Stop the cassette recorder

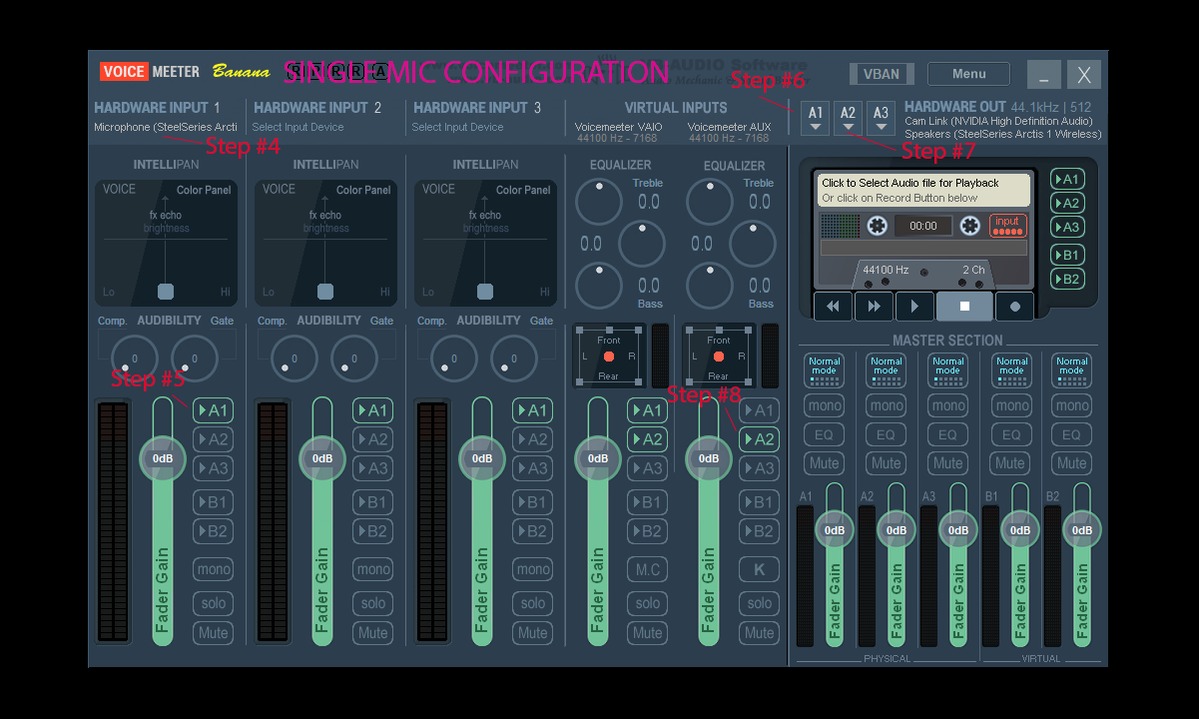(964, 306)
